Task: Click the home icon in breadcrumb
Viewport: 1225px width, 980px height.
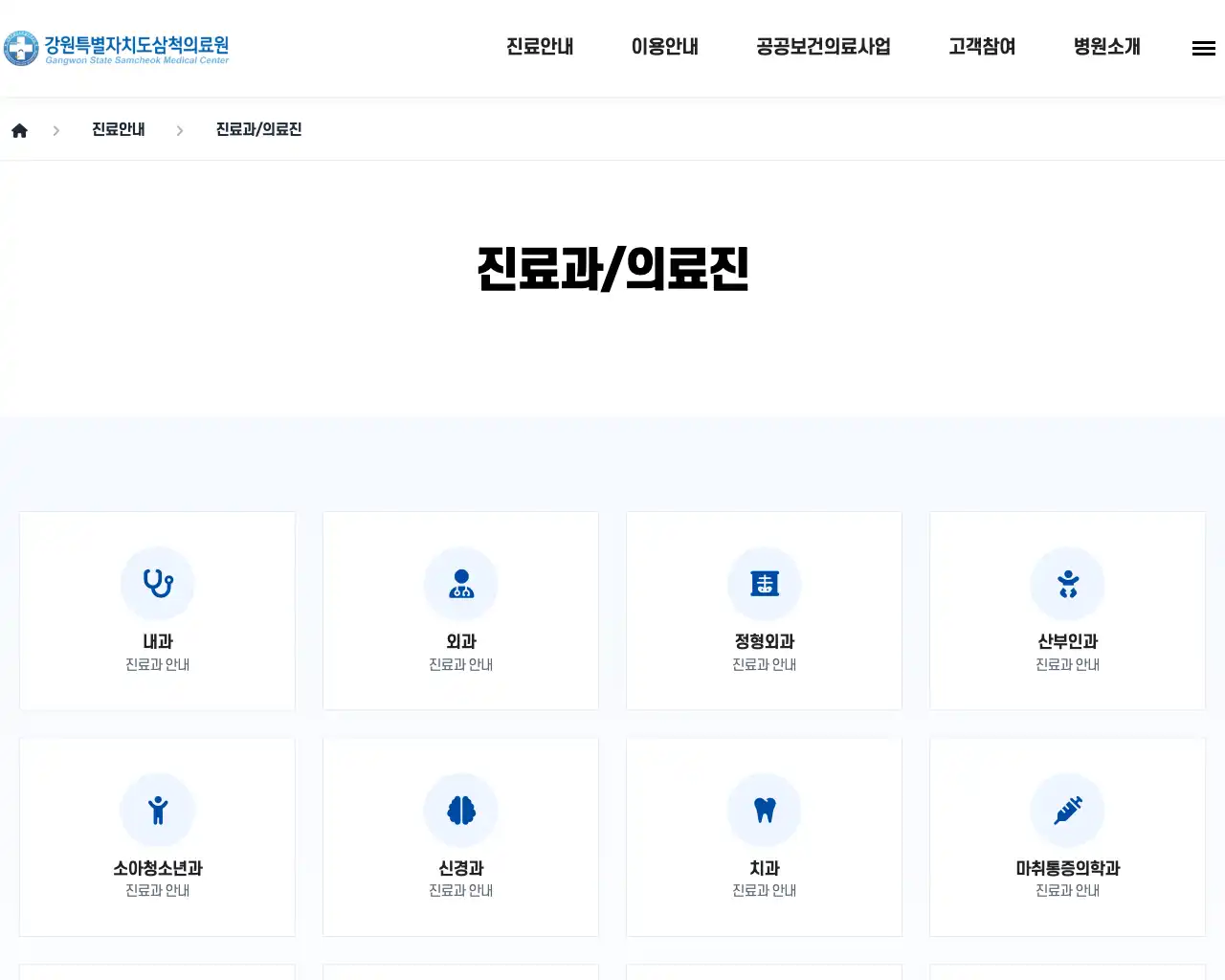Action: click(x=19, y=130)
